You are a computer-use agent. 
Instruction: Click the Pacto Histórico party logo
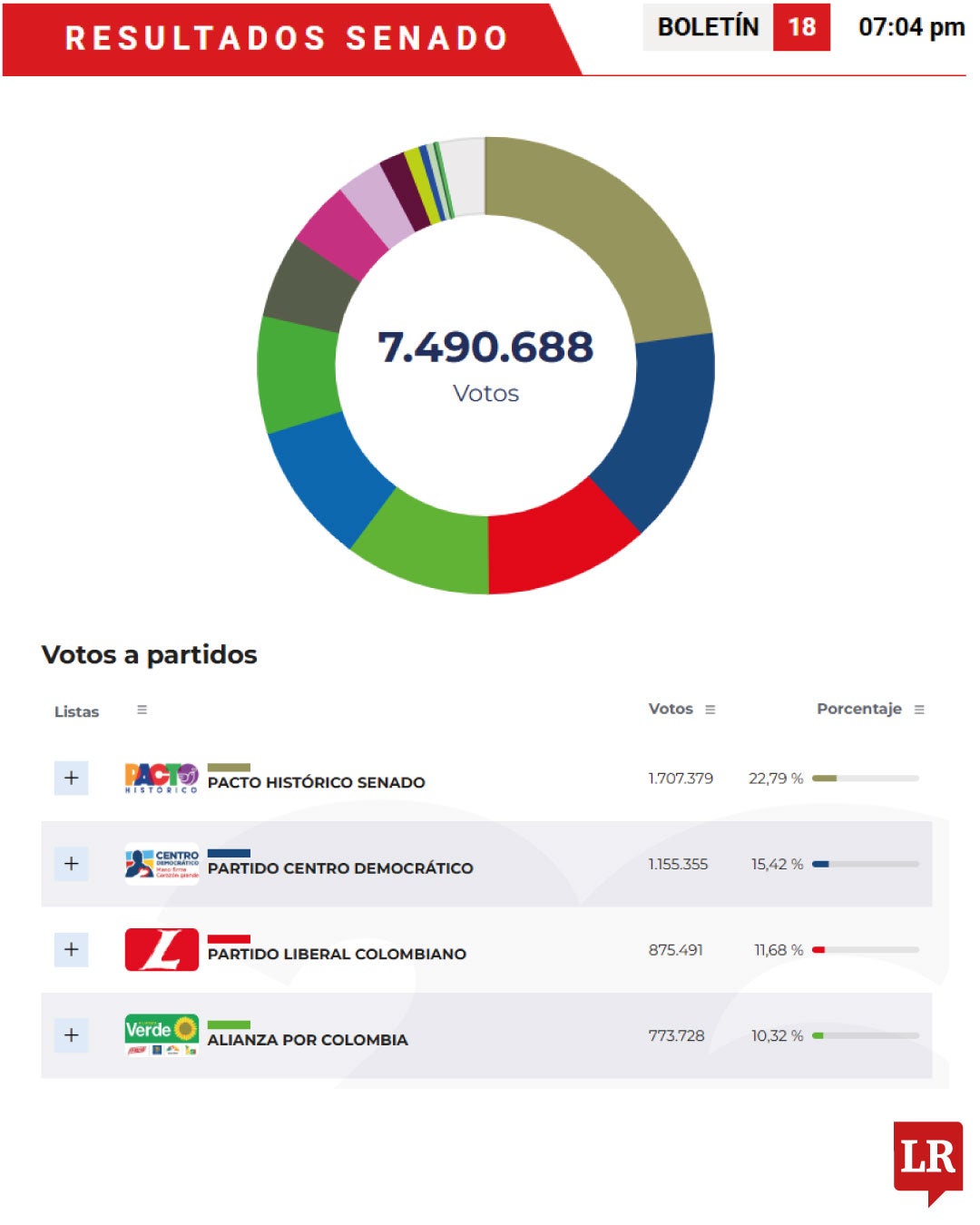pos(161,778)
